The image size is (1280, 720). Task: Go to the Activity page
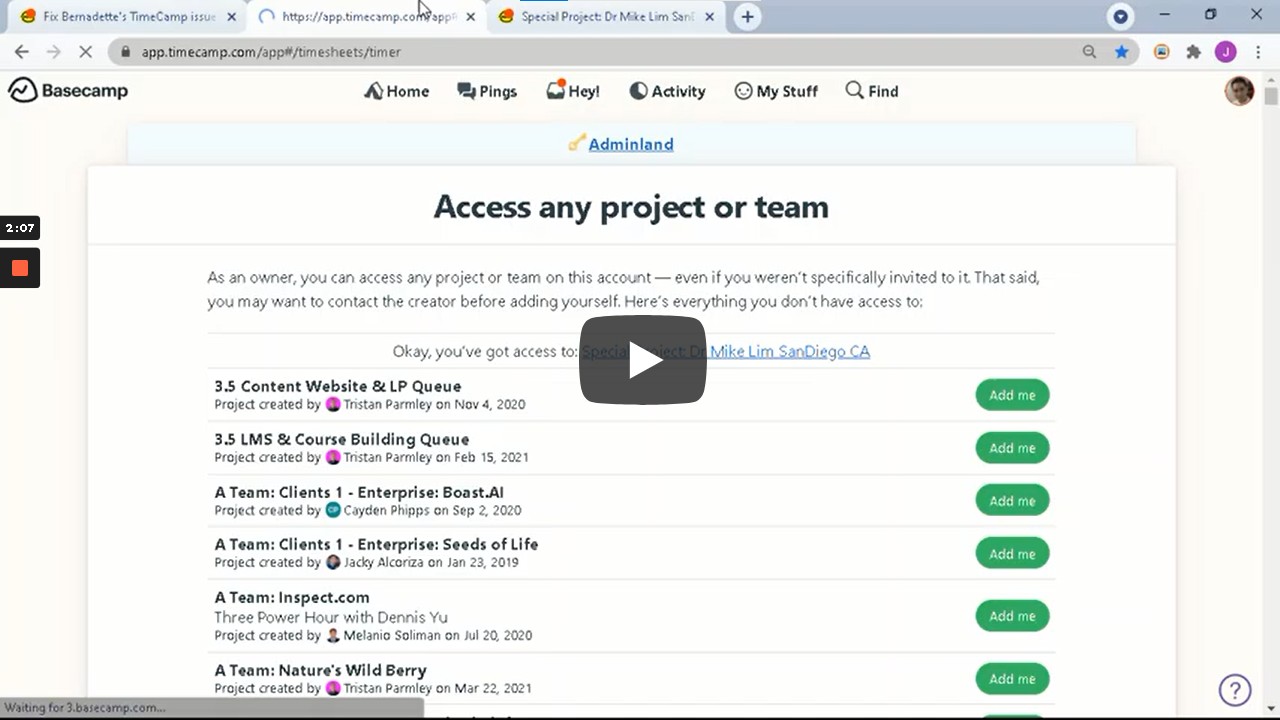(x=667, y=91)
